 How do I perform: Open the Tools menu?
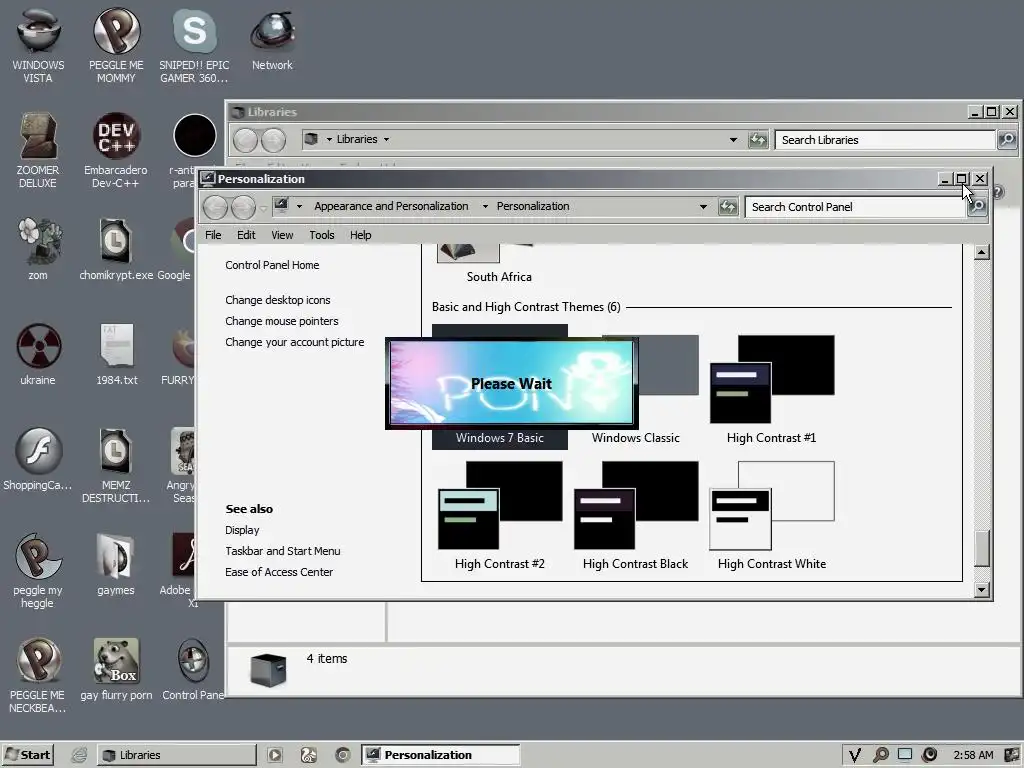322,235
